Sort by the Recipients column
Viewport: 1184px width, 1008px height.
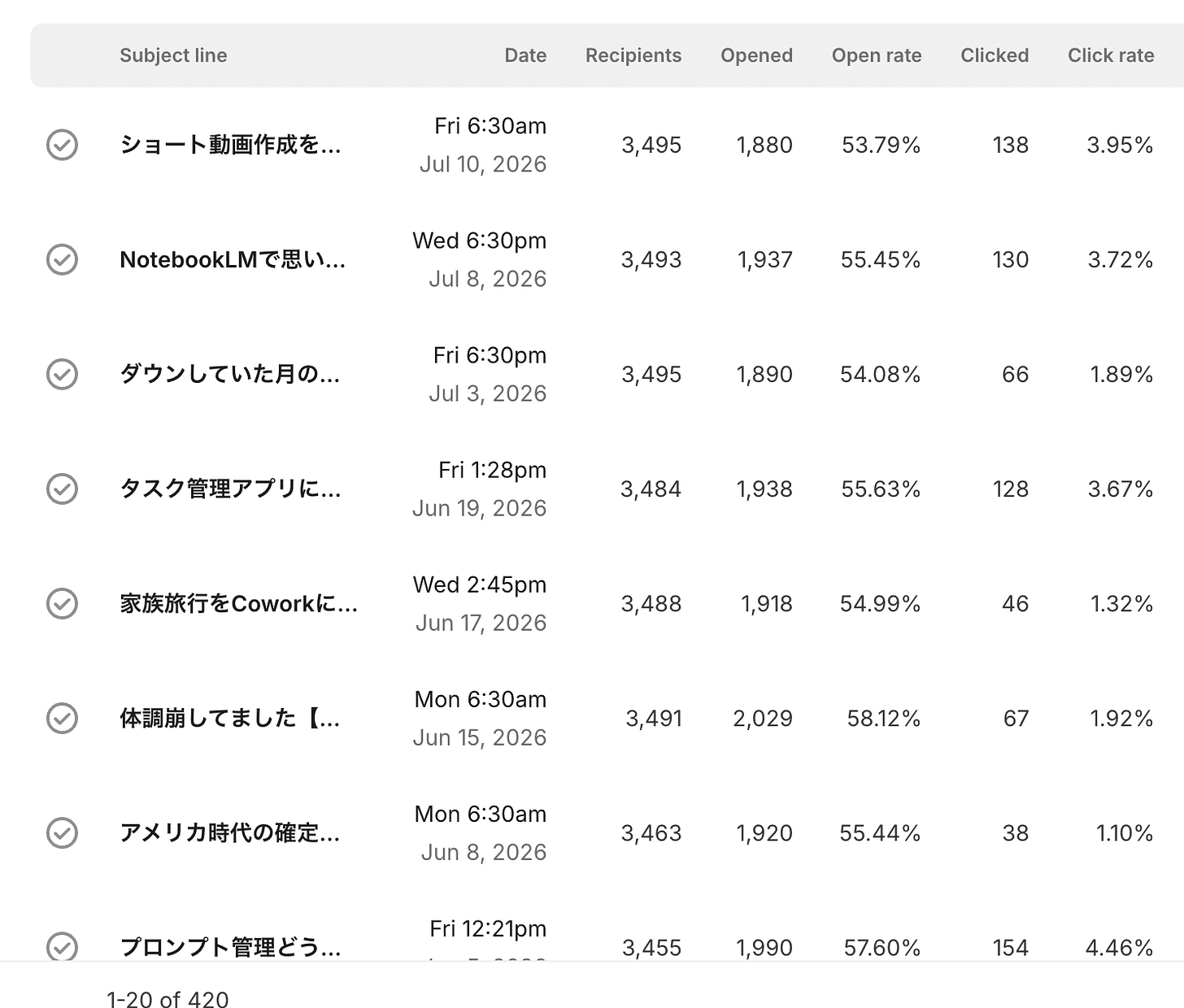[633, 55]
